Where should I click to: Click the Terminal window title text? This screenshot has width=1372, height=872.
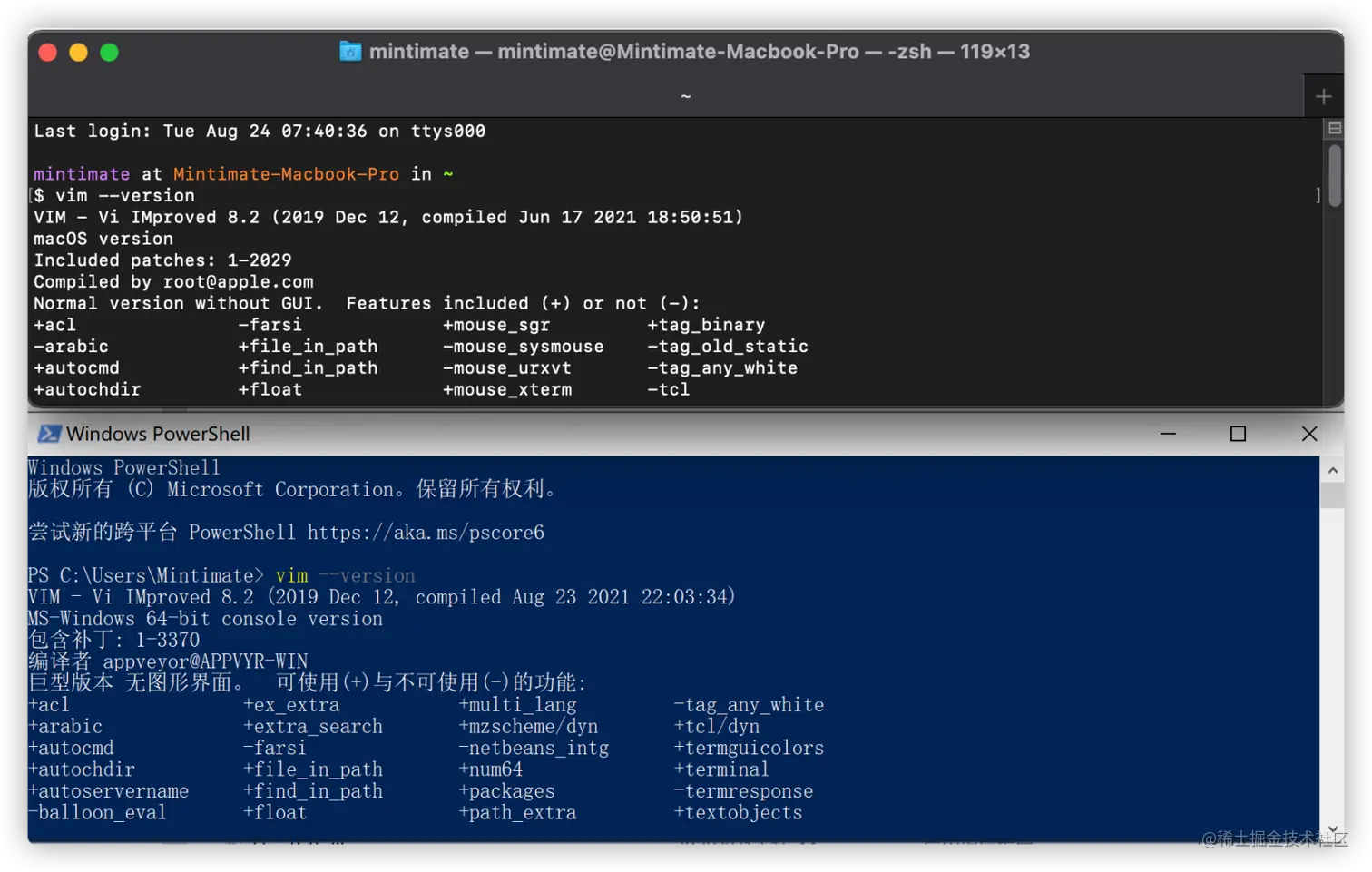700,52
